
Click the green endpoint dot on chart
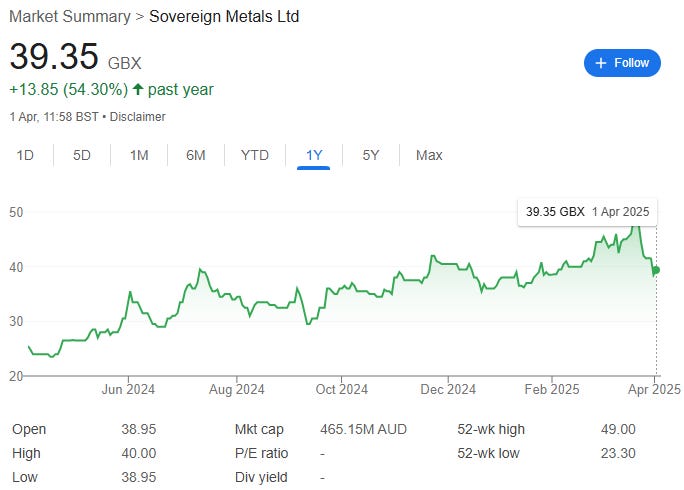656,270
